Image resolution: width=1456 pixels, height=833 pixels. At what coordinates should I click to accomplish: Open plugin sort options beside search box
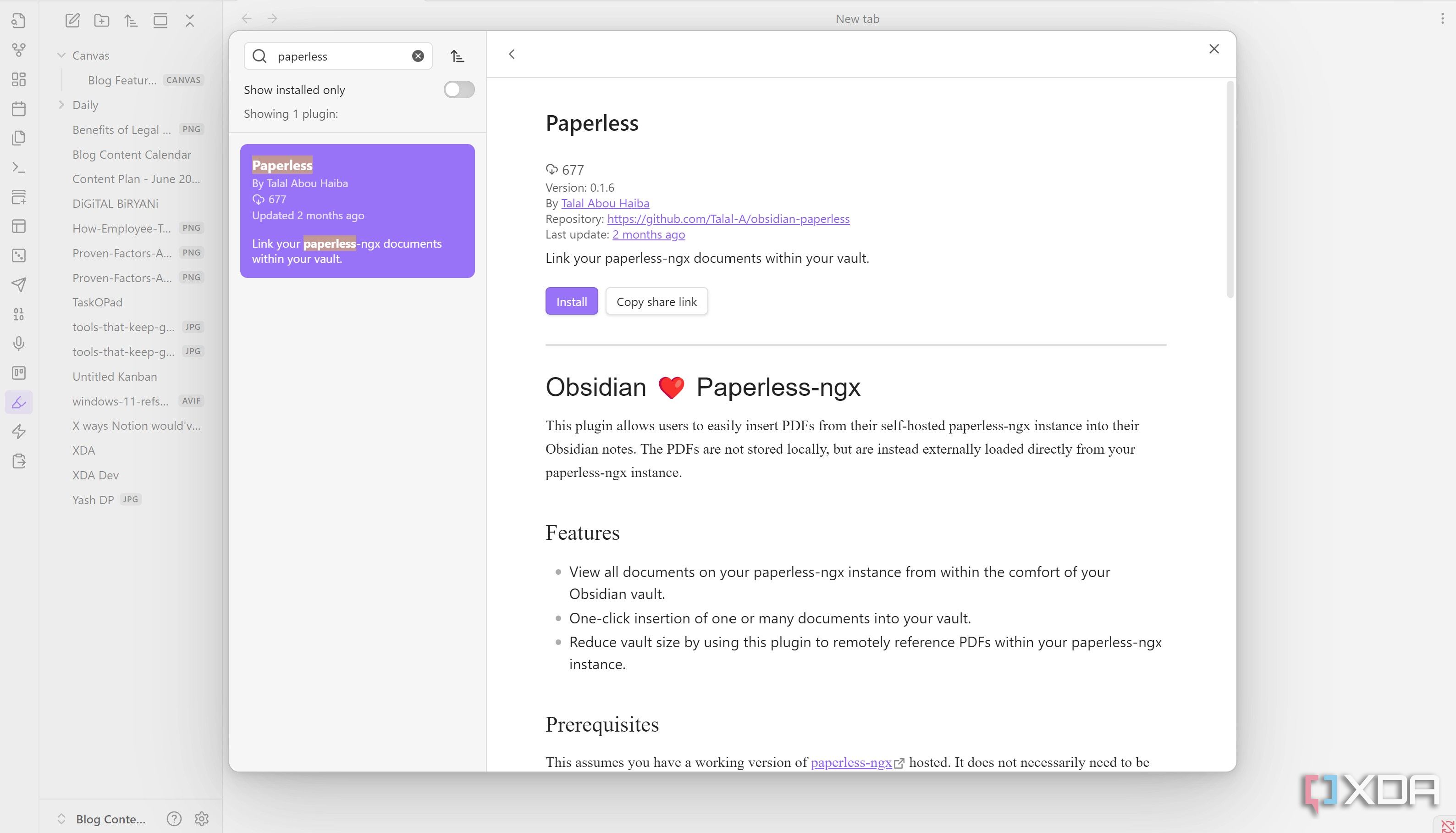(457, 56)
